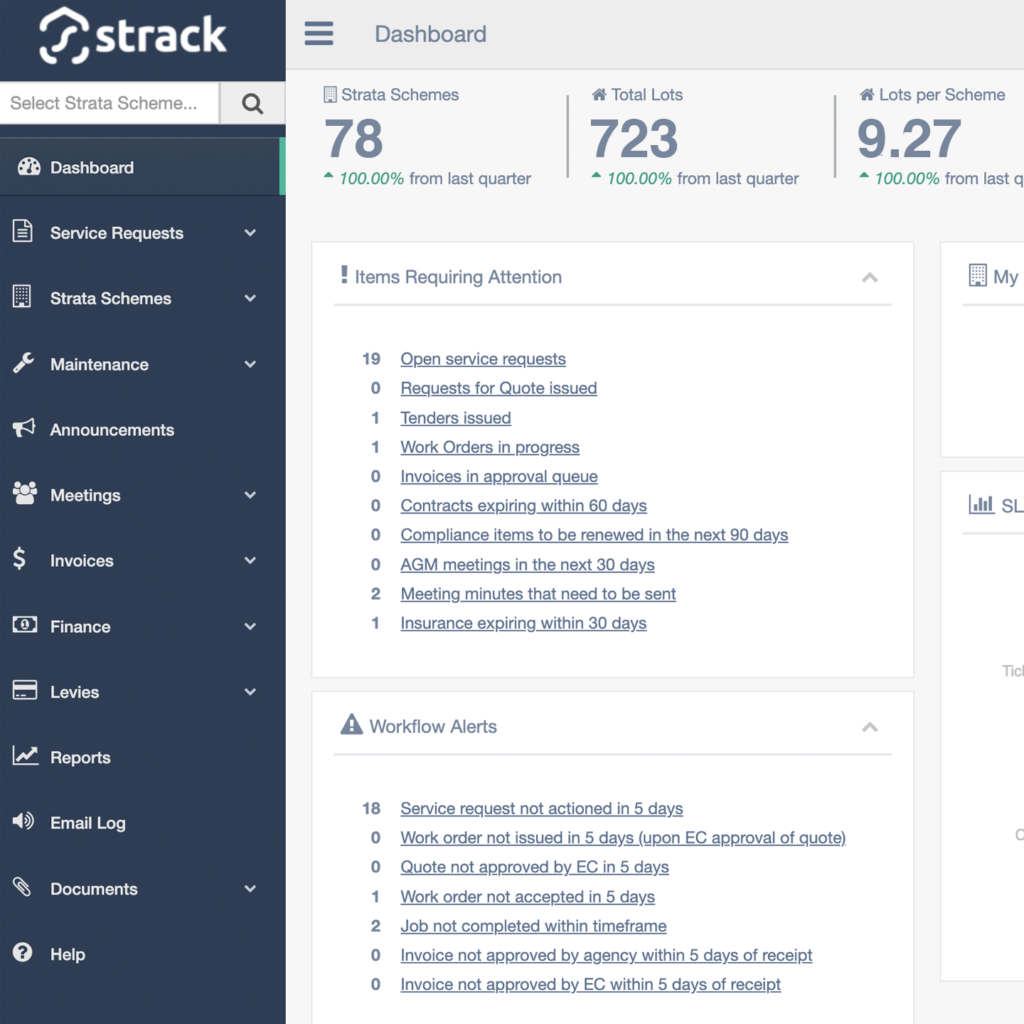
Task: Open the Reports chart icon
Action: pos(24,757)
